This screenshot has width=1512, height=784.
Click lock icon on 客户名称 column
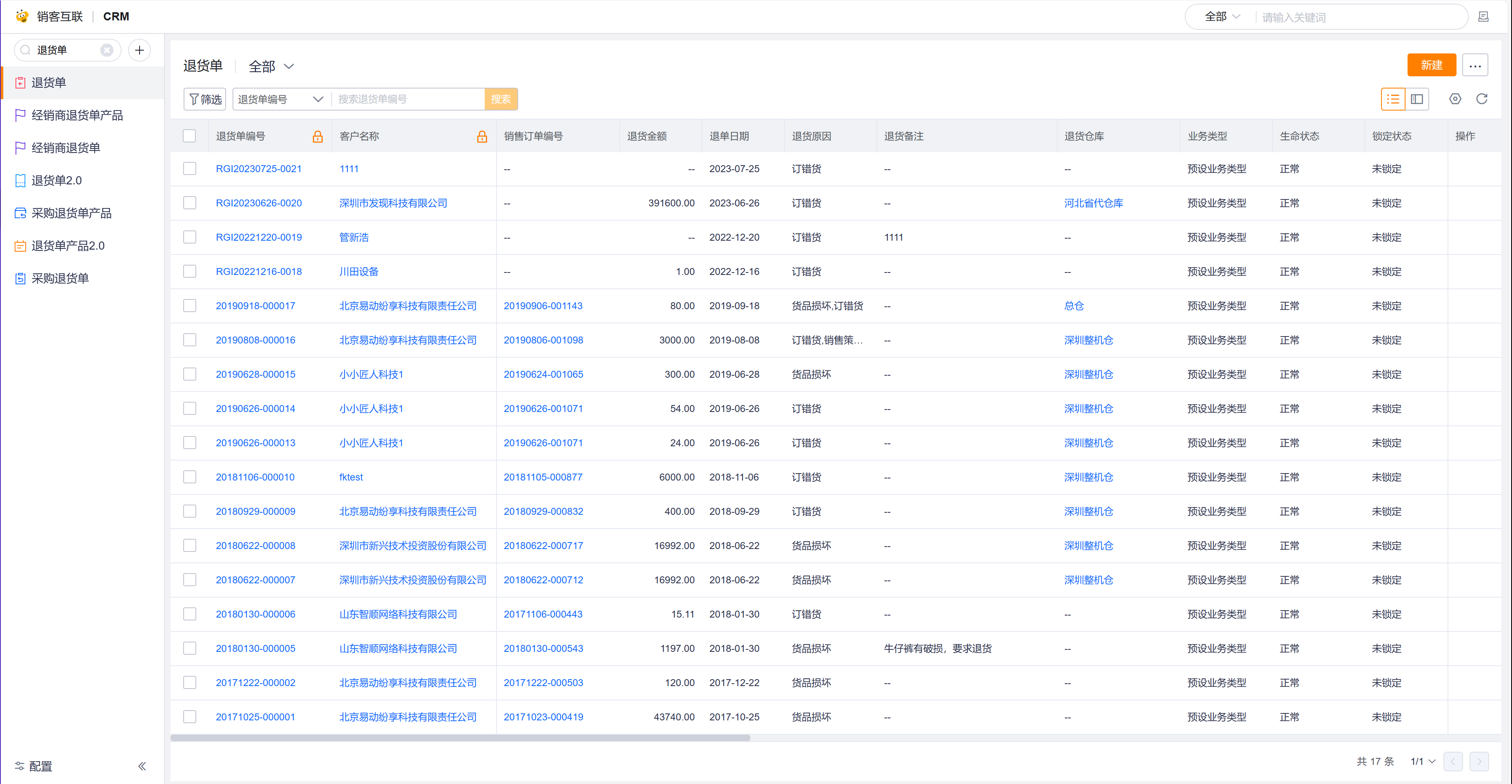[x=482, y=136]
